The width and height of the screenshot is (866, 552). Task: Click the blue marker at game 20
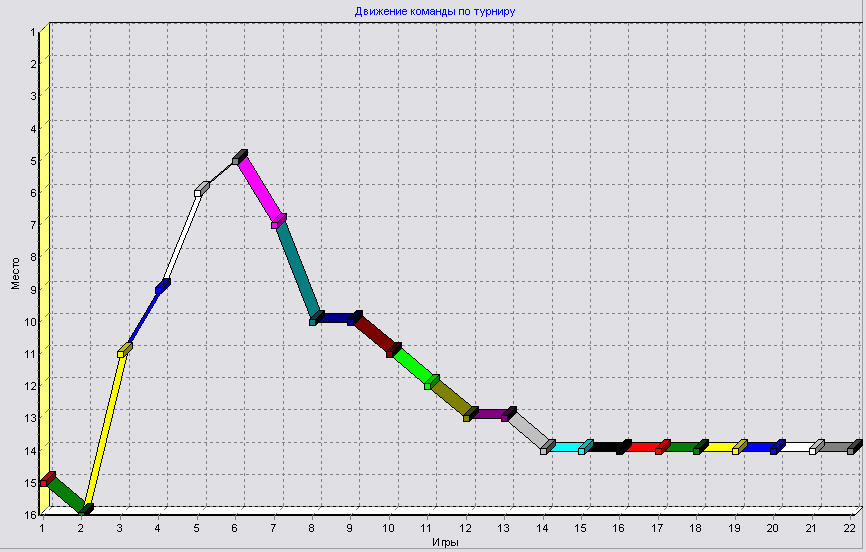click(x=778, y=447)
